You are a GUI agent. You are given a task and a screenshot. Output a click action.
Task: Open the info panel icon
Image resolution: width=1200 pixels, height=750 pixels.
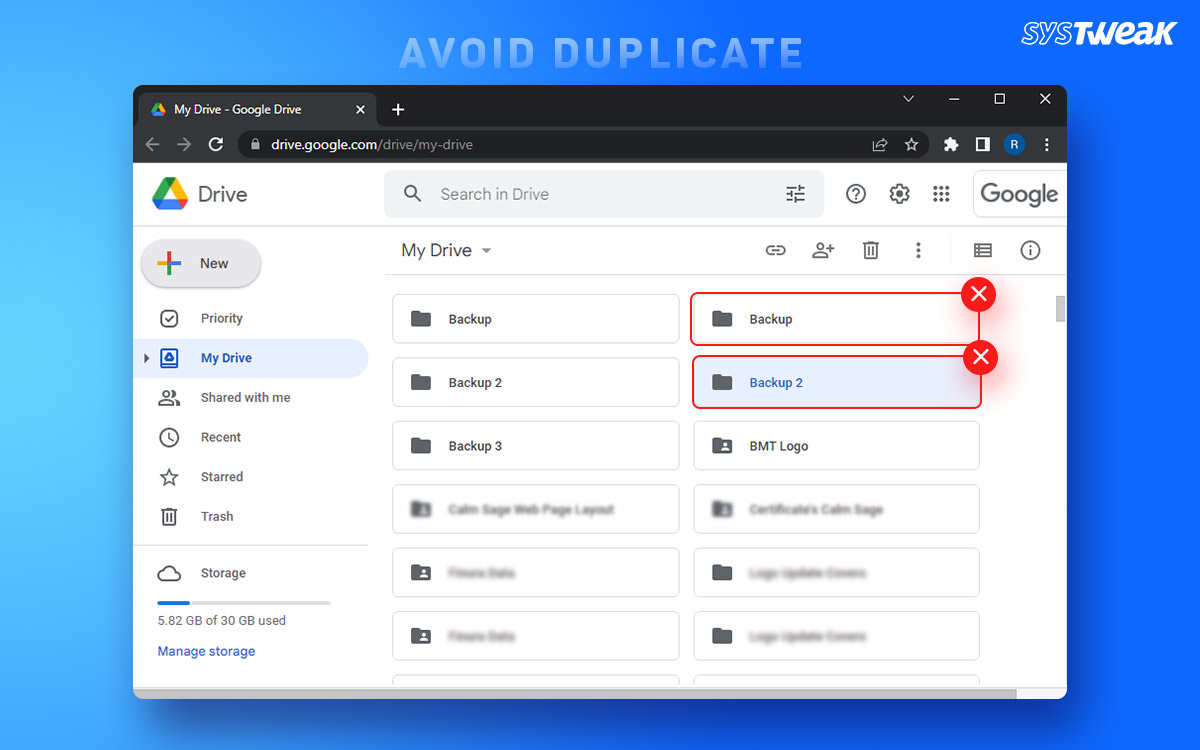(1030, 250)
